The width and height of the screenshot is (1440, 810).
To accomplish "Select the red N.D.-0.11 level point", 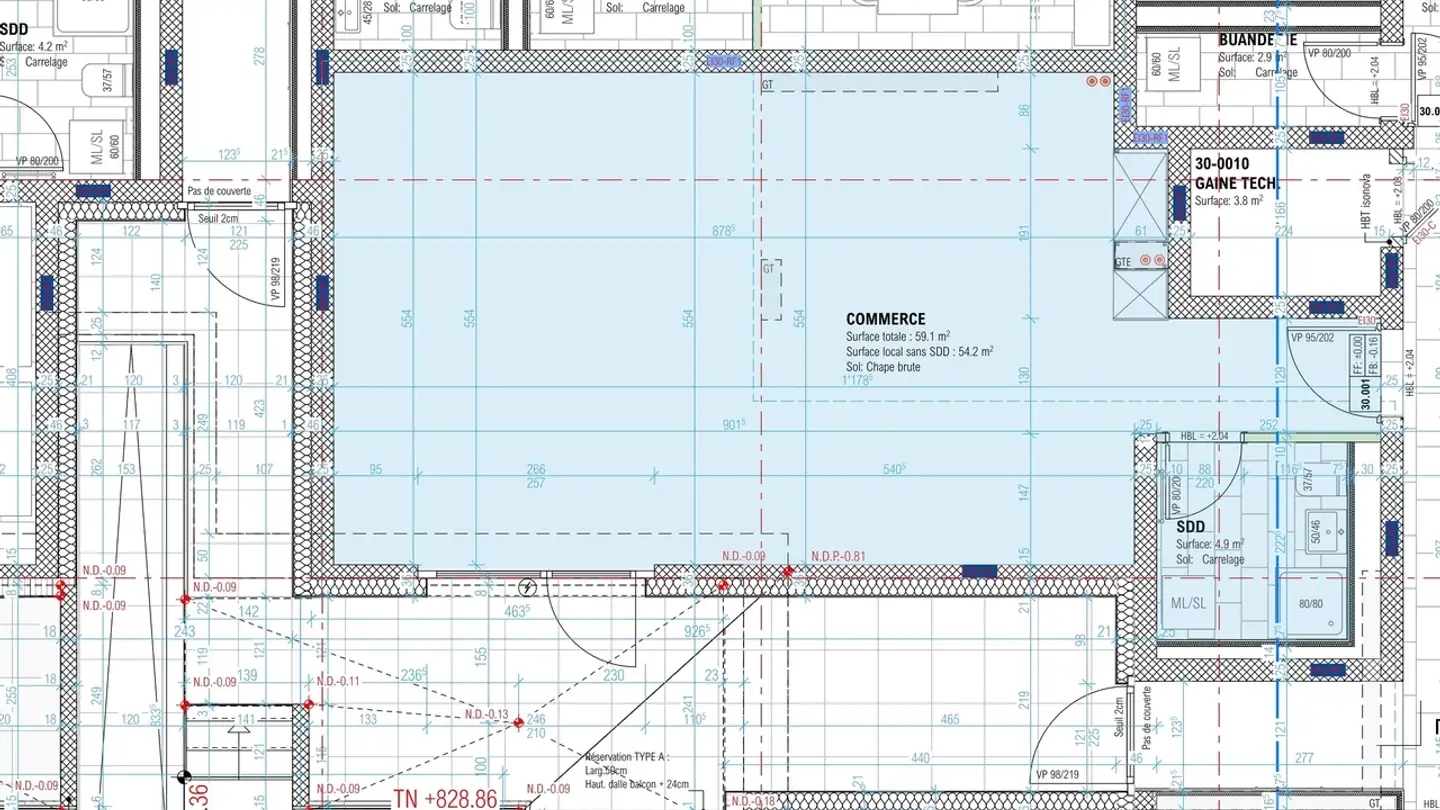I will [x=308, y=704].
